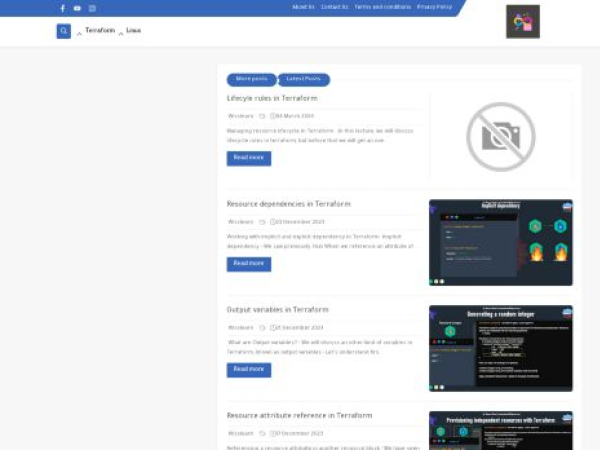Go to About Us page
600x450 pixels.
coord(303,7)
